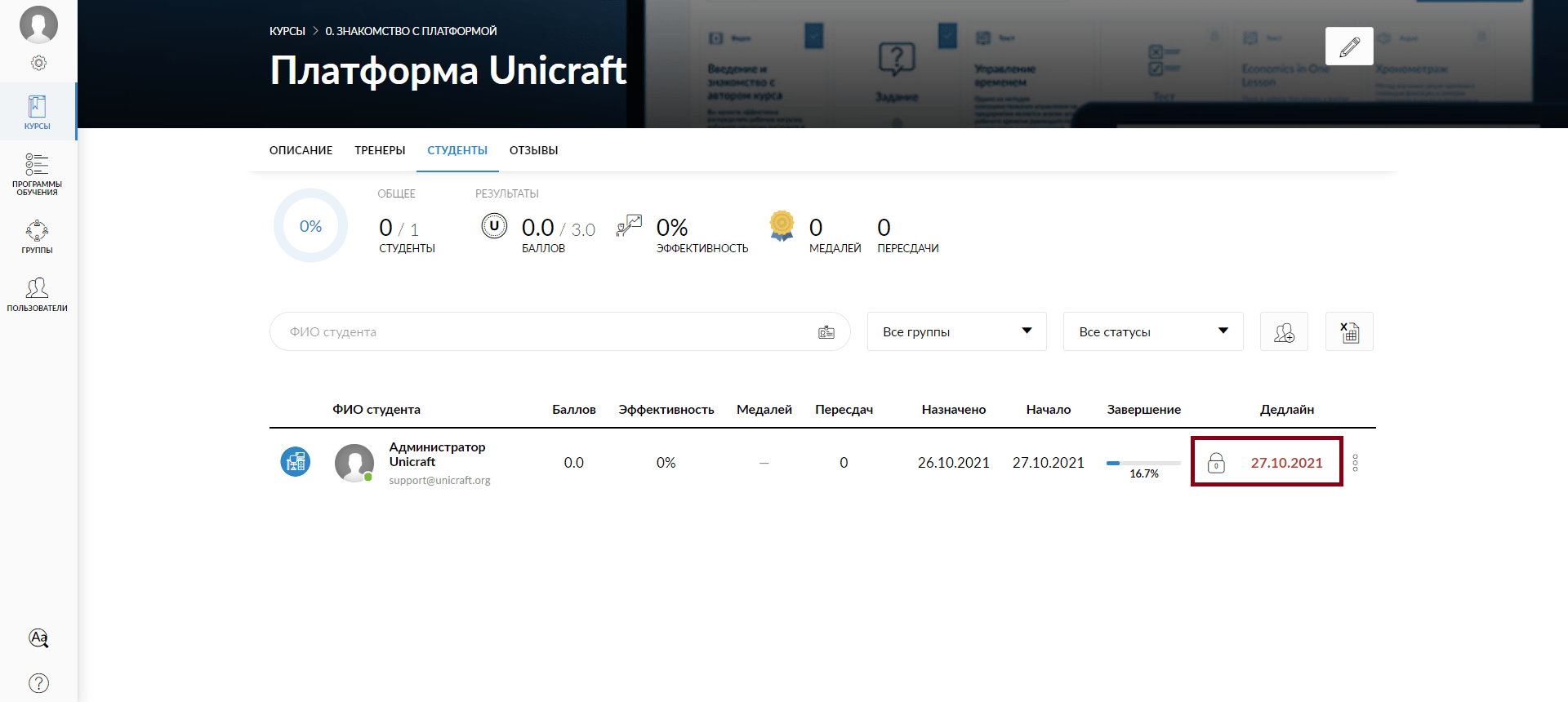This screenshot has height=702, width=1568.
Task: Open the Тренеры tab
Action: (x=380, y=150)
